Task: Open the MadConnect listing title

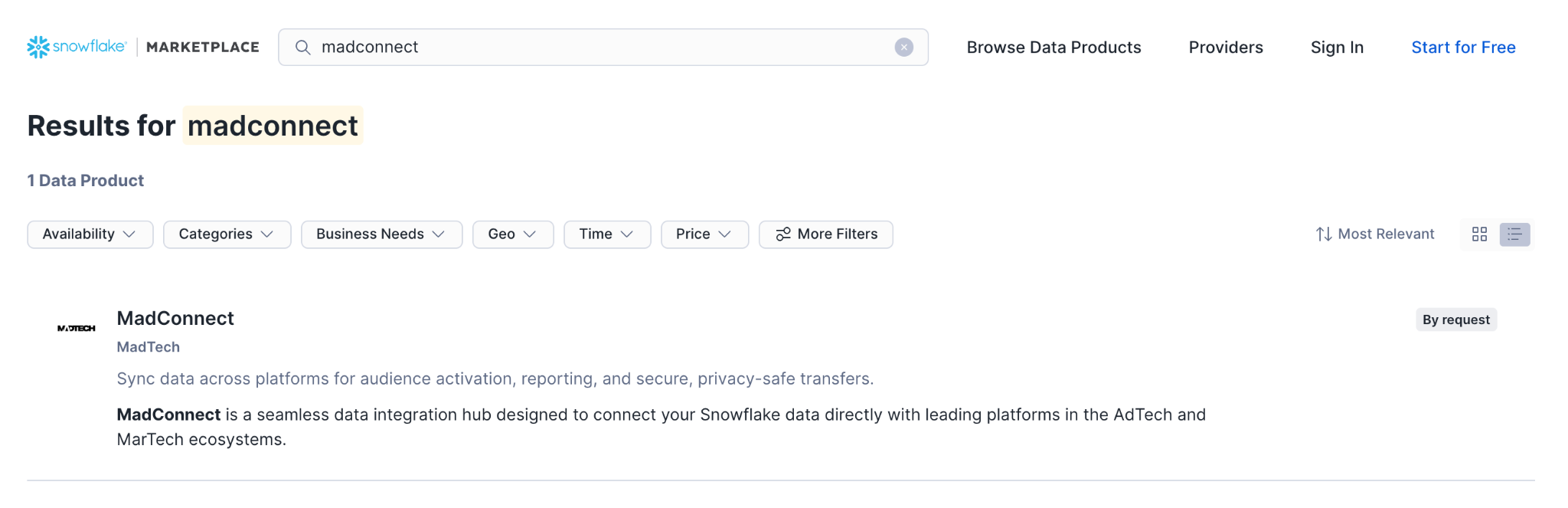Action: (175, 318)
